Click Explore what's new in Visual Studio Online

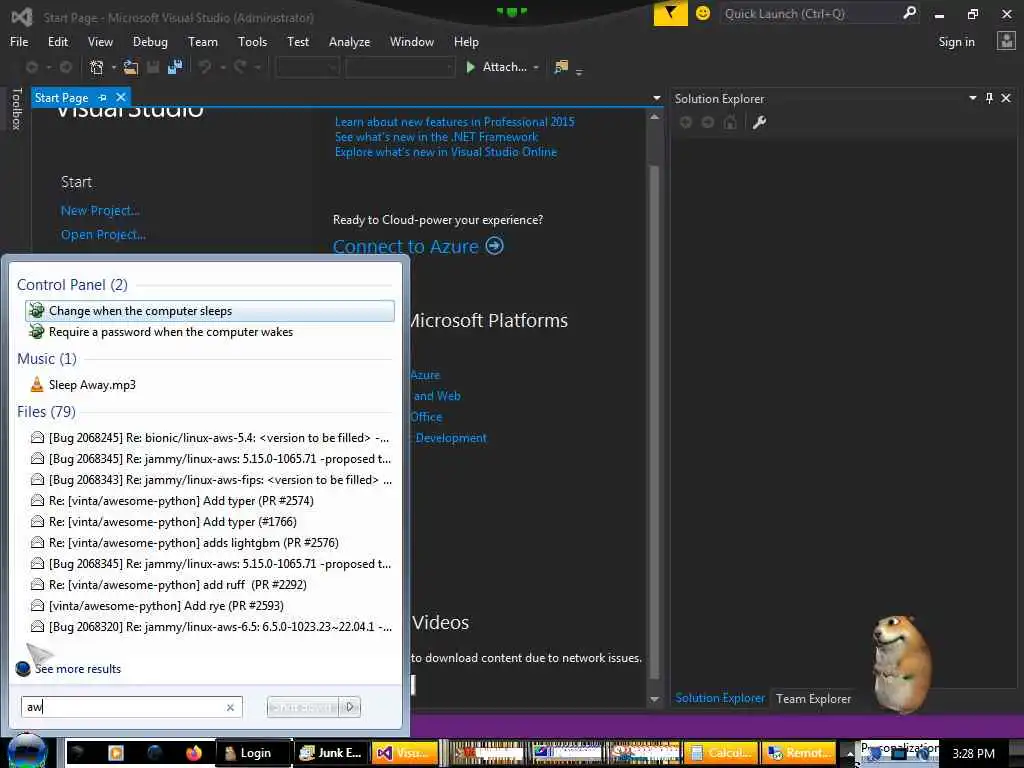446,152
